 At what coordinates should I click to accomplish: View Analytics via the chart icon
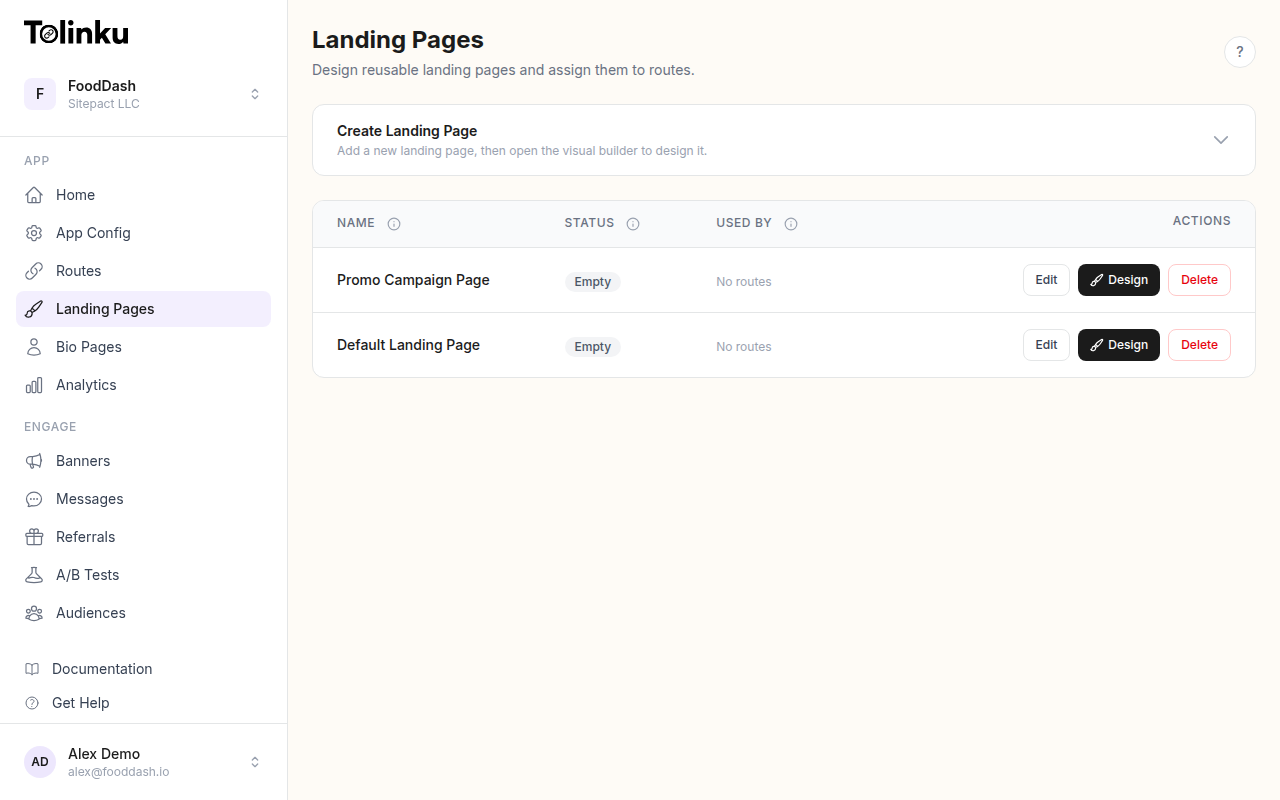click(x=34, y=384)
